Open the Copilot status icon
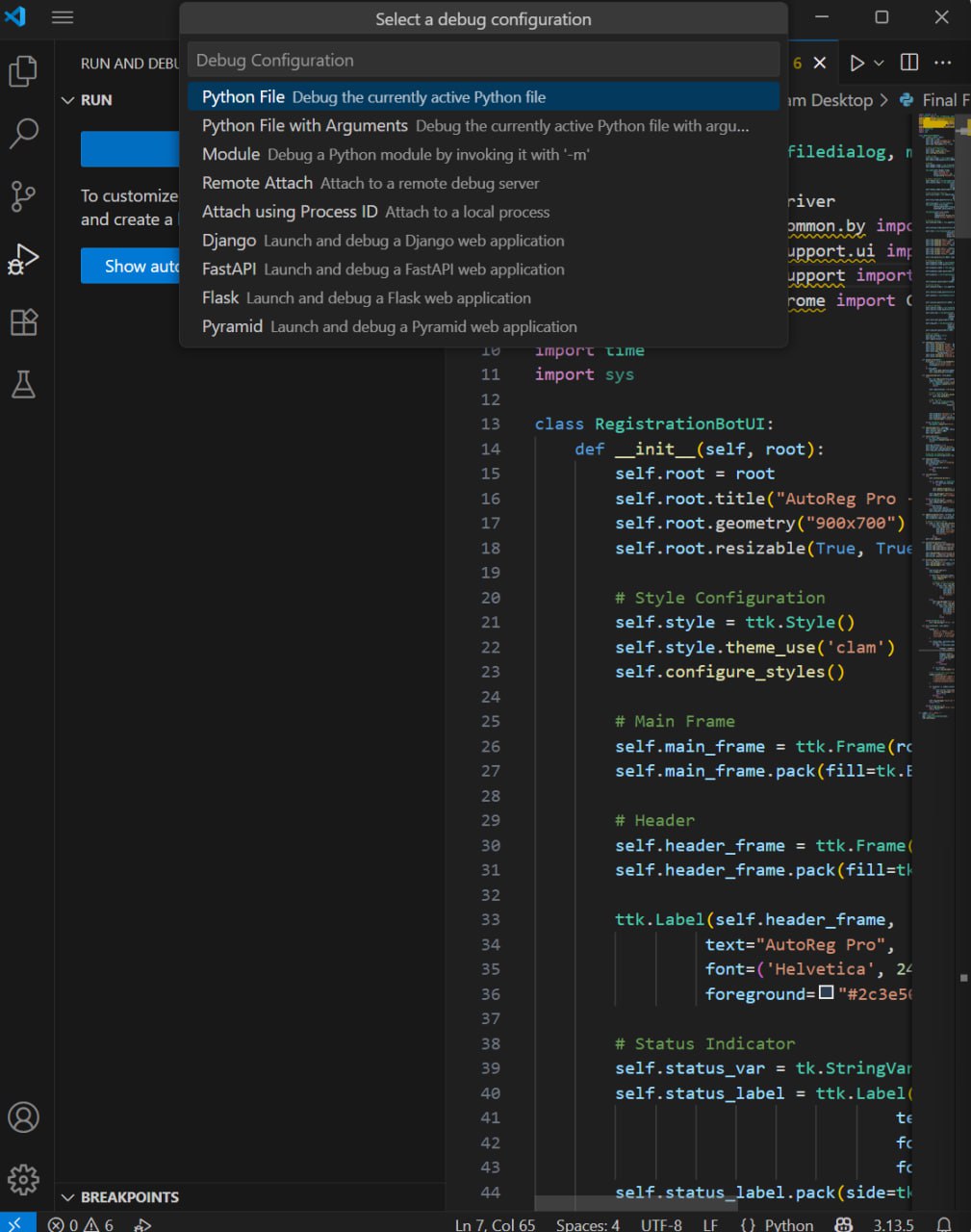971x1232 pixels. [x=843, y=1224]
